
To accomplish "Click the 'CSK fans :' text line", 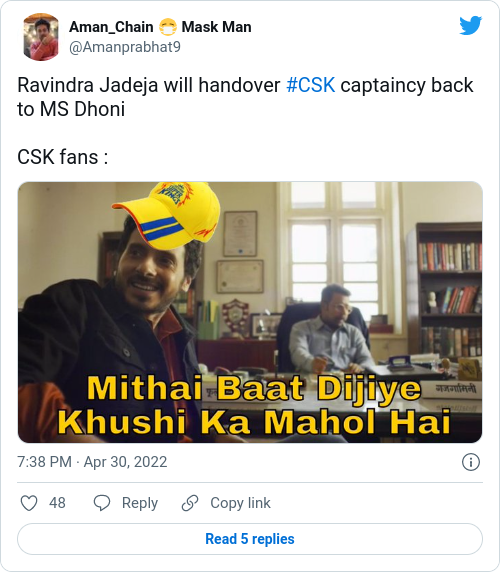I will pyautogui.click(x=62, y=157).
